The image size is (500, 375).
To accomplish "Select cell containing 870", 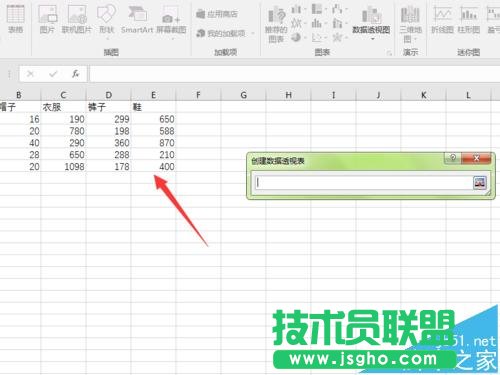I will (153, 143).
